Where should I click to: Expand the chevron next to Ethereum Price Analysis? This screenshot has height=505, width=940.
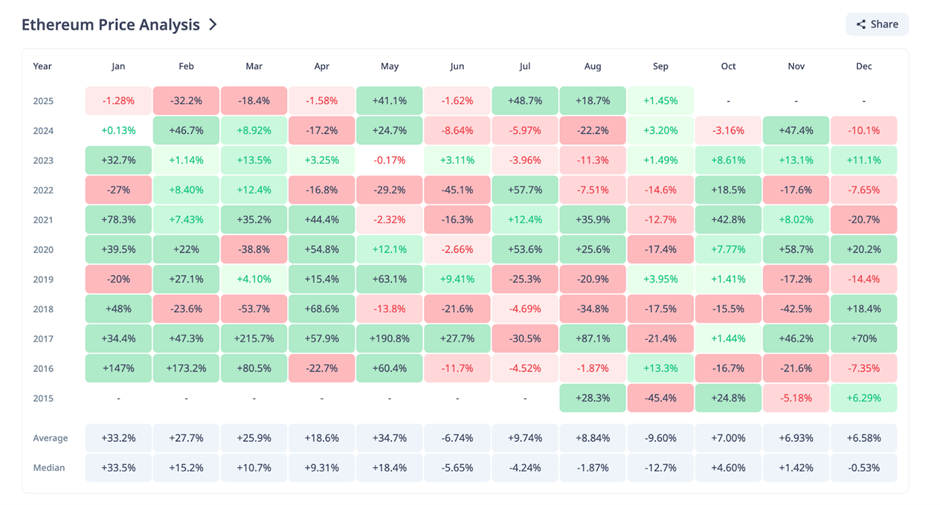(213, 24)
